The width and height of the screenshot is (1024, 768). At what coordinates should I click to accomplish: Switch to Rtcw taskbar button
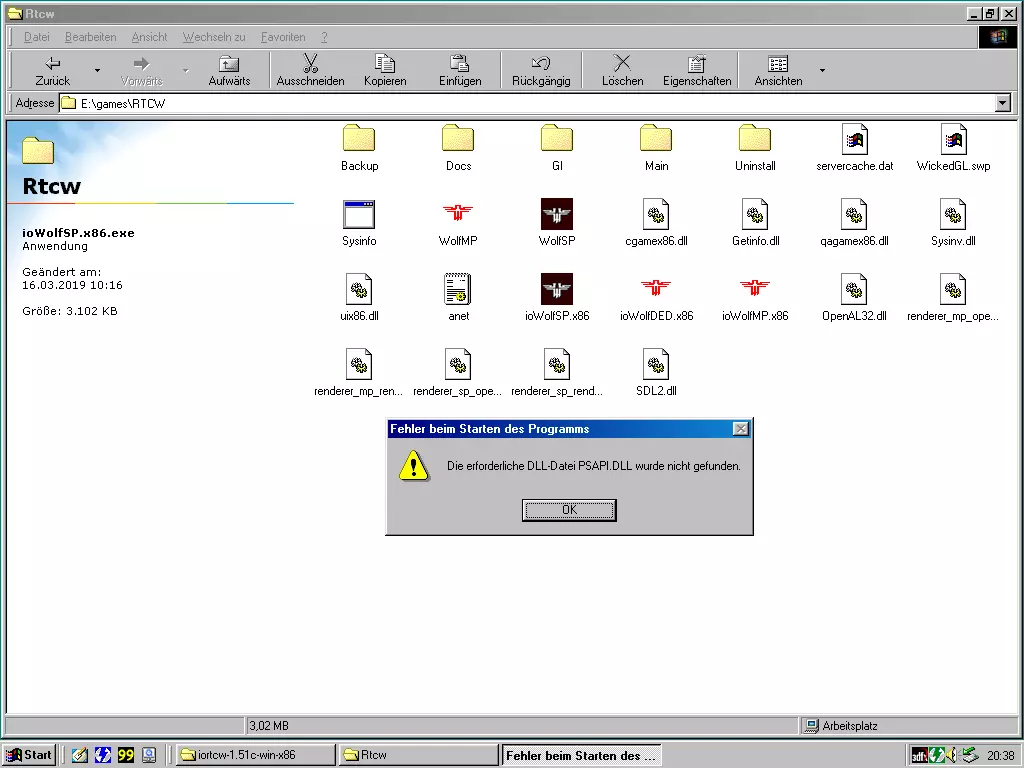[x=419, y=755]
